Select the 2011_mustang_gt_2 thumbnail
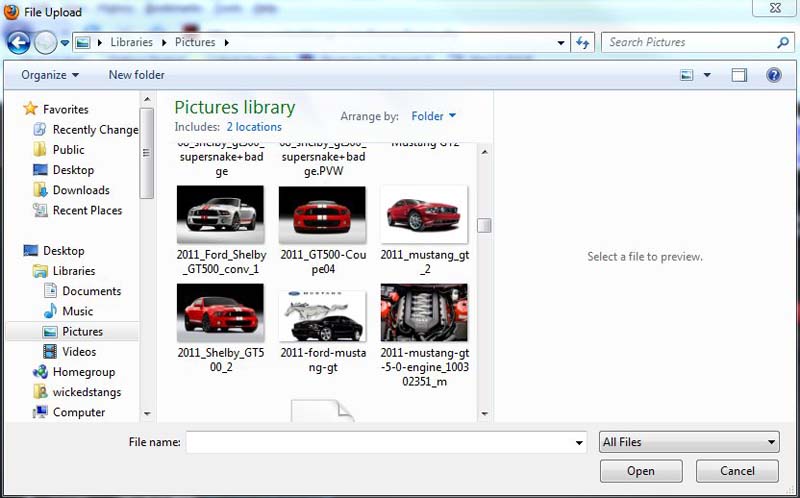The width and height of the screenshot is (800, 498). coord(424,214)
